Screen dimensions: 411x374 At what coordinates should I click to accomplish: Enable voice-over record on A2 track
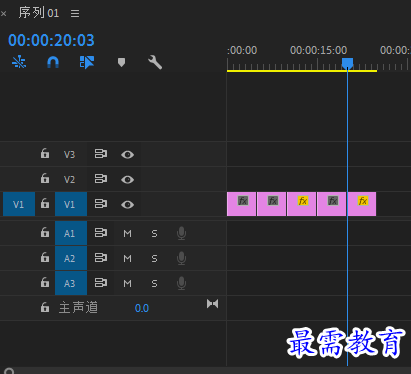181,258
